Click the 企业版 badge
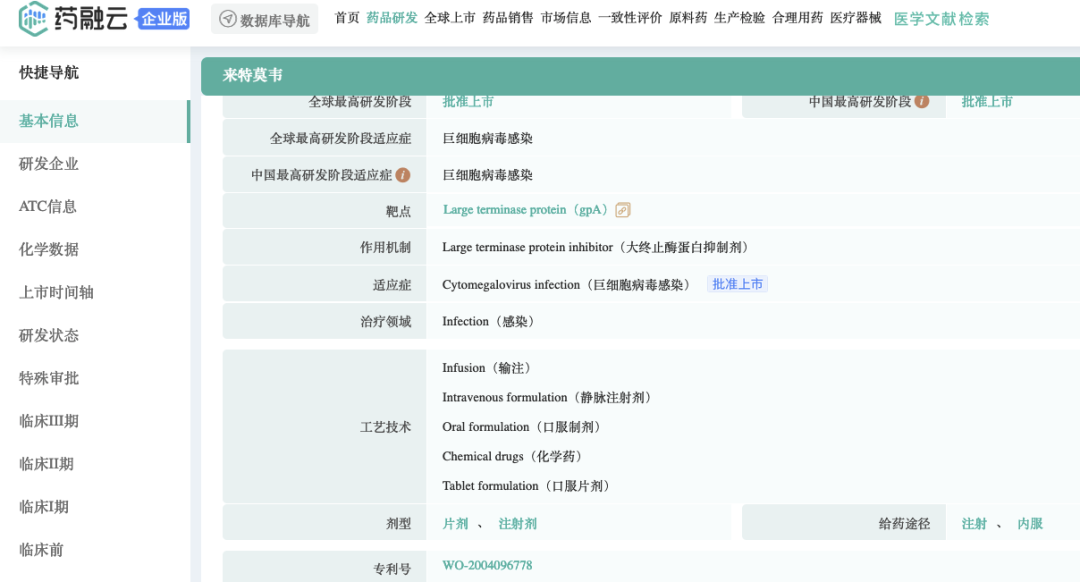Viewport: 1080px width, 582px height. 163,19
